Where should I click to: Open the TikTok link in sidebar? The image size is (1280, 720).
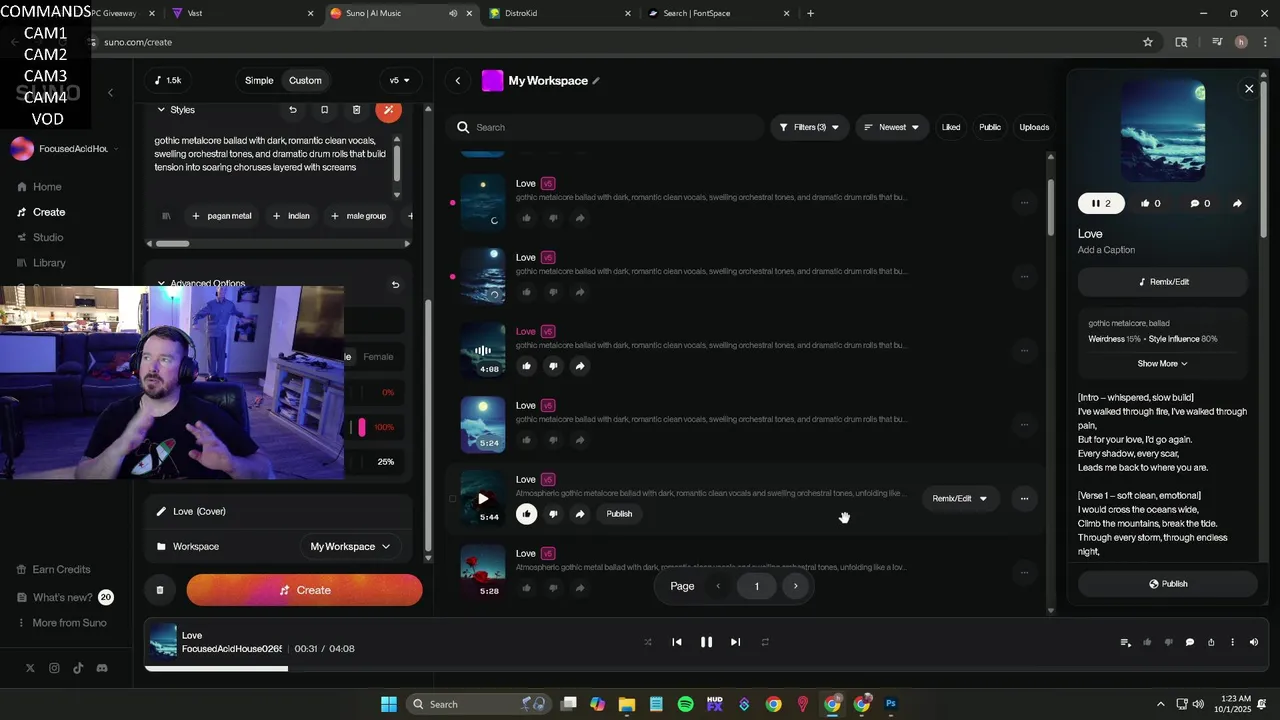(x=78, y=668)
